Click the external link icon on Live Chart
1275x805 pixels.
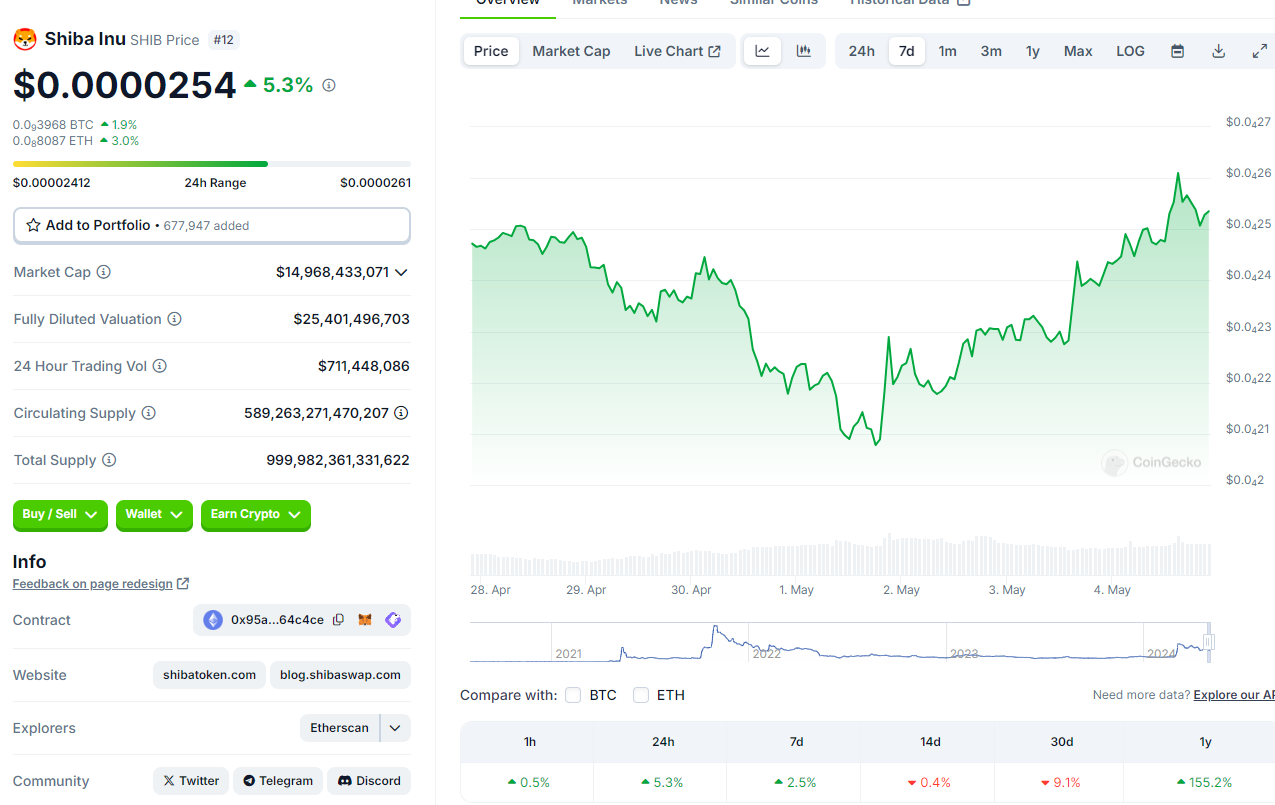coord(714,51)
